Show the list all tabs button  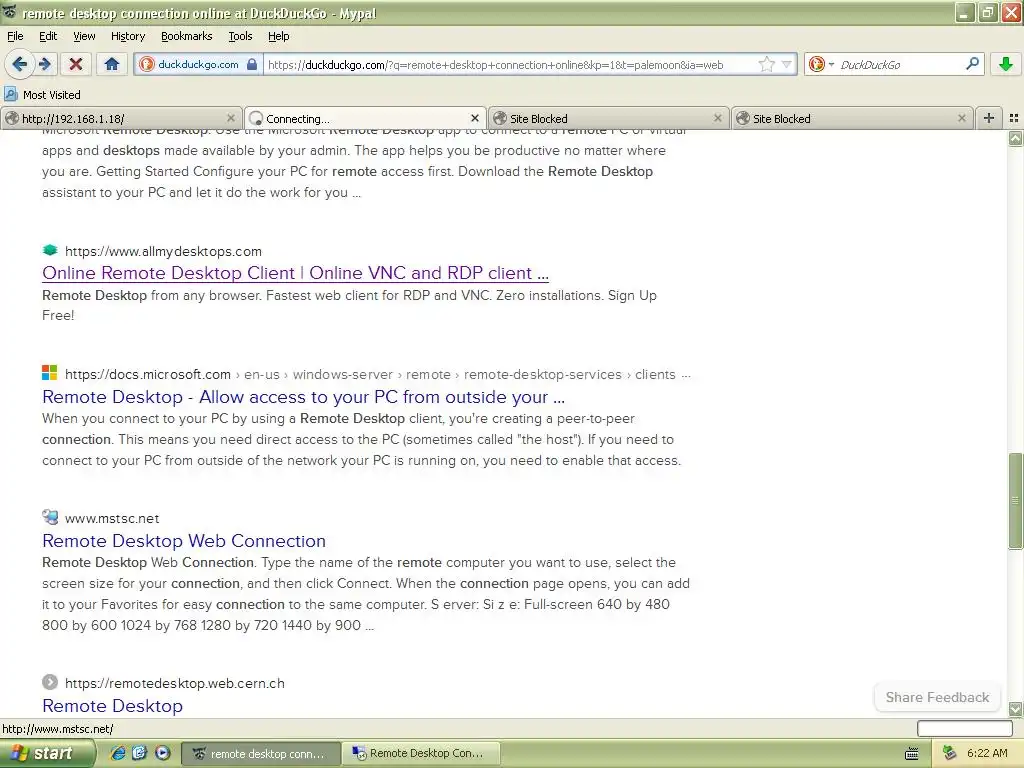click(x=1014, y=118)
